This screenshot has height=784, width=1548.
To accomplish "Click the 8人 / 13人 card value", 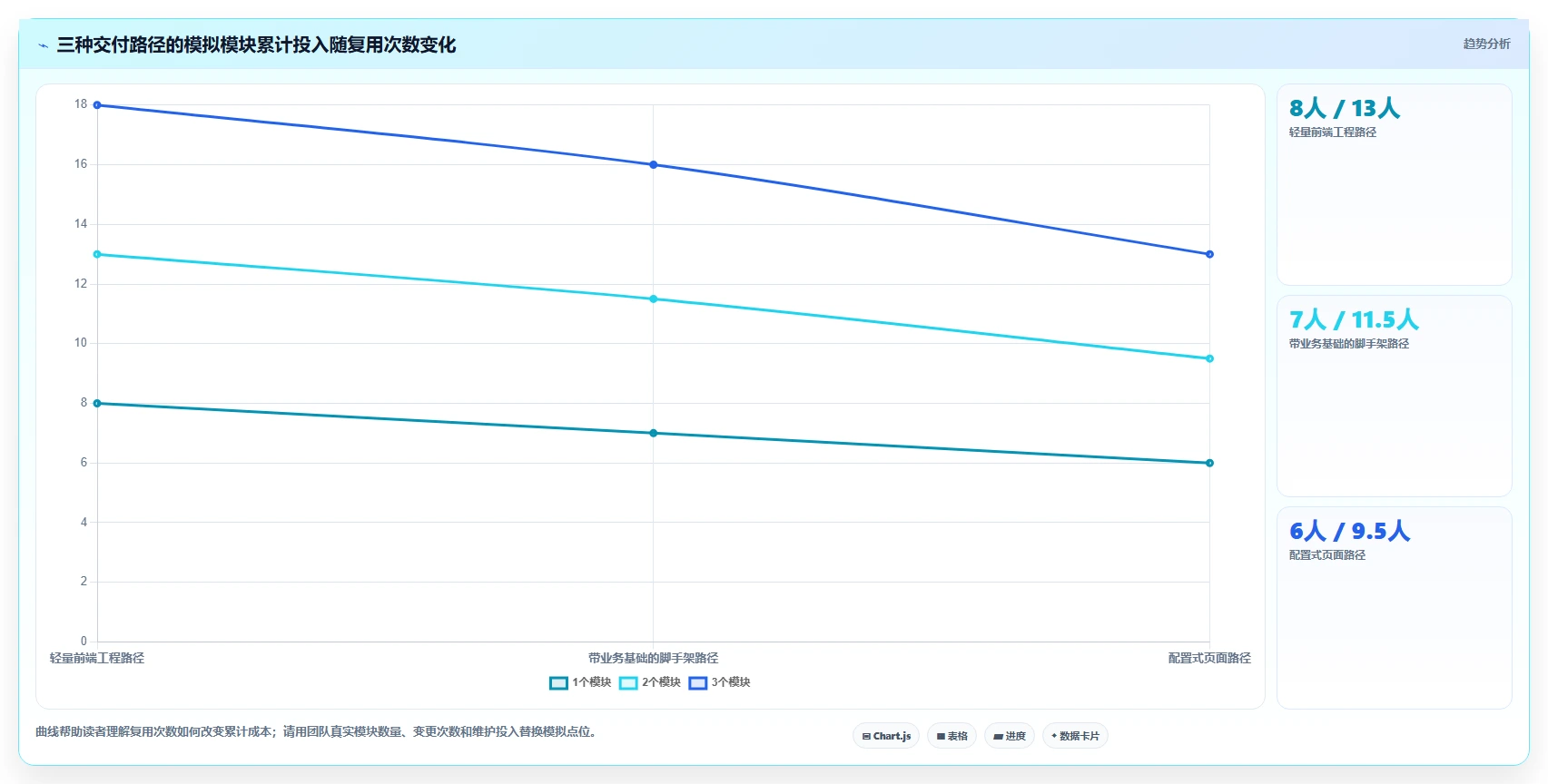I will click(1345, 109).
